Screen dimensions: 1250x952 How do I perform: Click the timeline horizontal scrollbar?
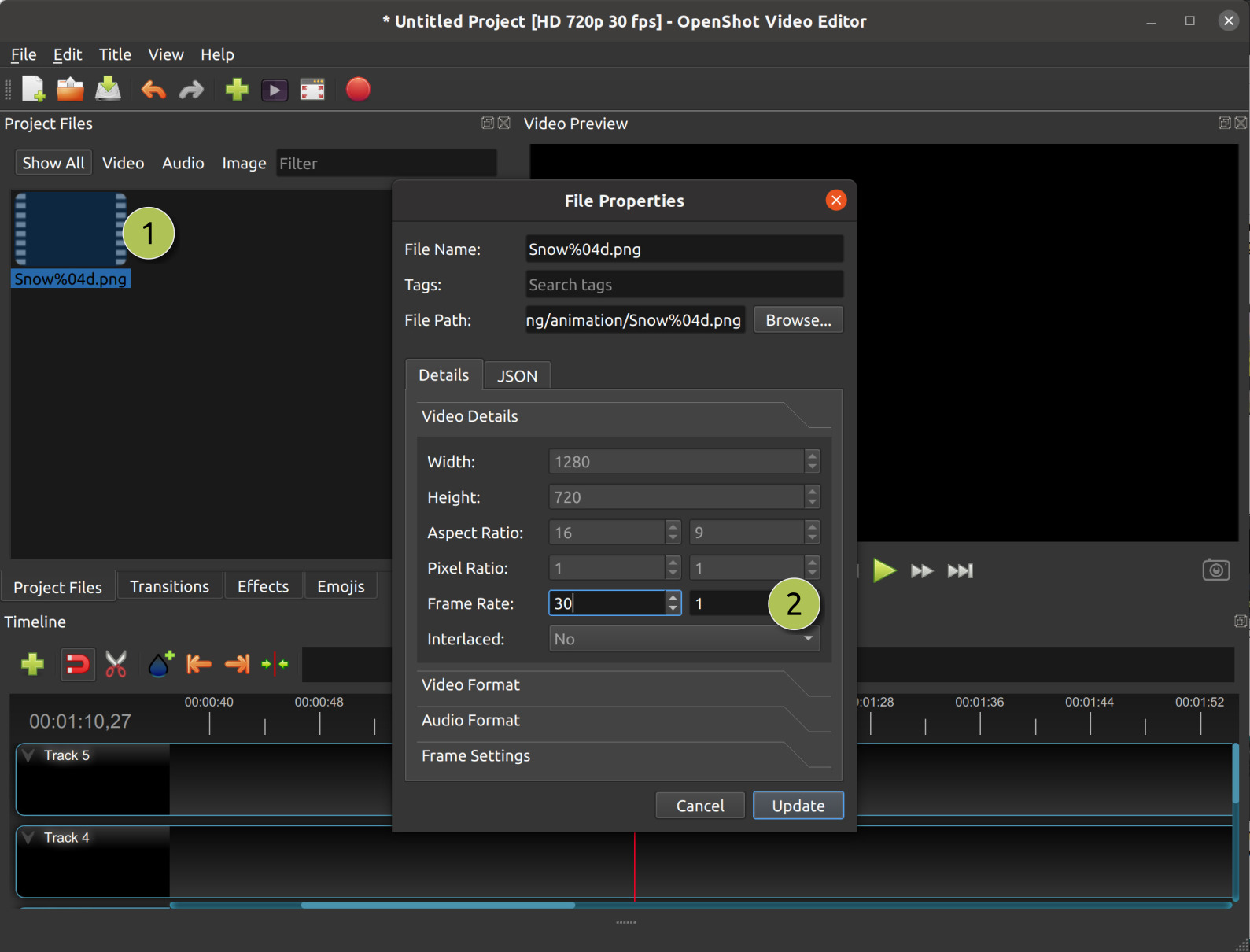click(x=437, y=905)
